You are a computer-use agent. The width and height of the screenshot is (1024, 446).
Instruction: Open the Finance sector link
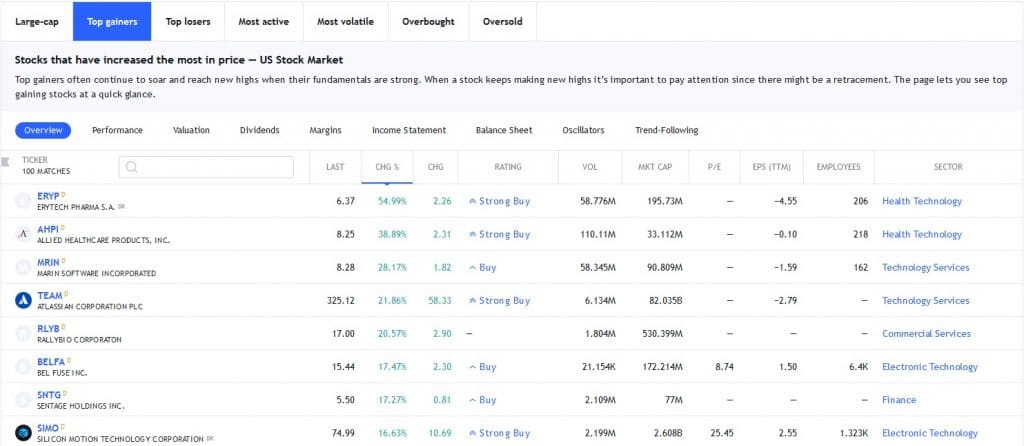(899, 400)
